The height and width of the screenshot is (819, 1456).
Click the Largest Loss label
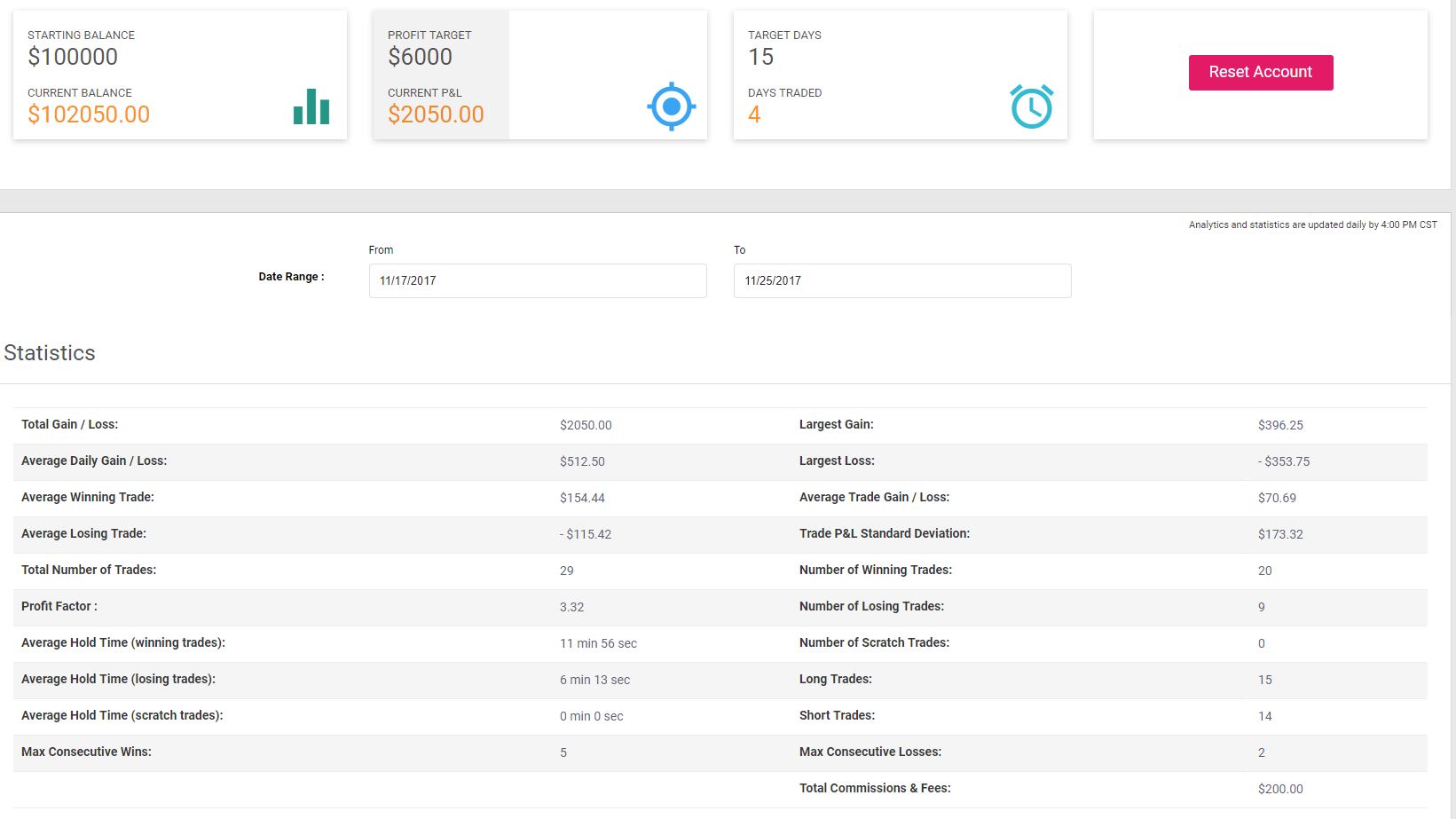tap(837, 461)
